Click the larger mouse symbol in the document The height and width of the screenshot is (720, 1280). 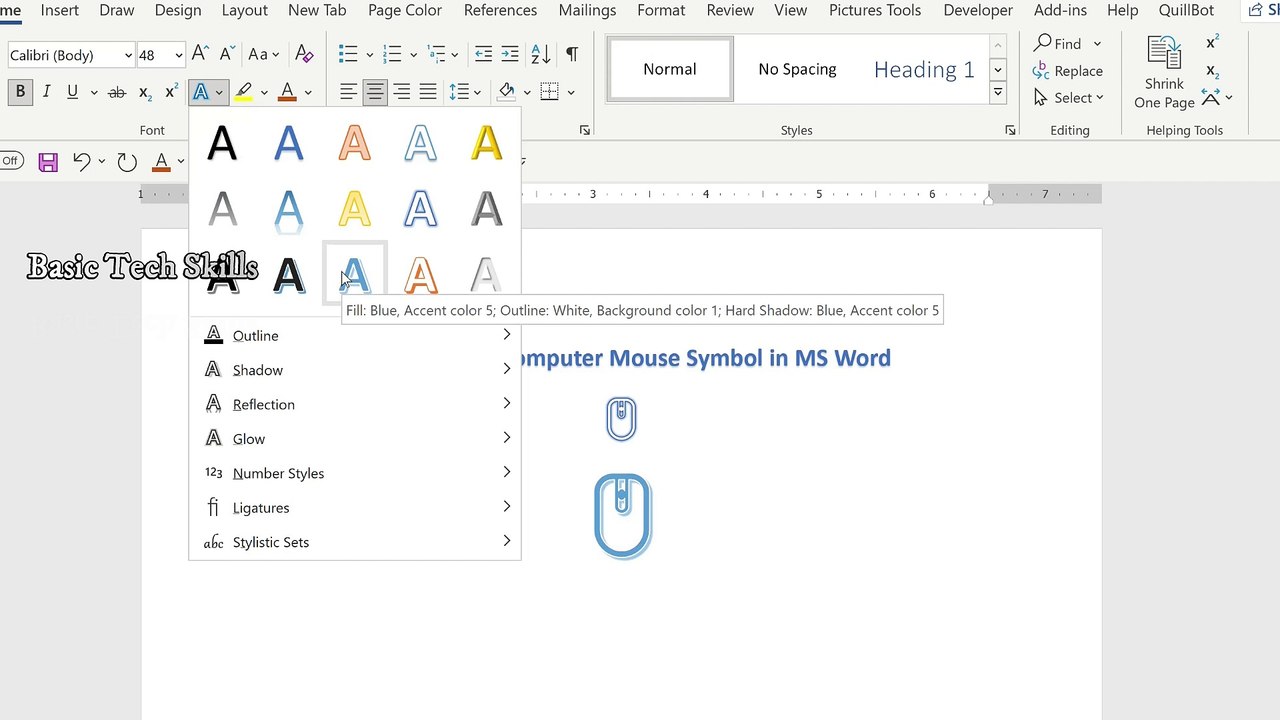tap(622, 516)
